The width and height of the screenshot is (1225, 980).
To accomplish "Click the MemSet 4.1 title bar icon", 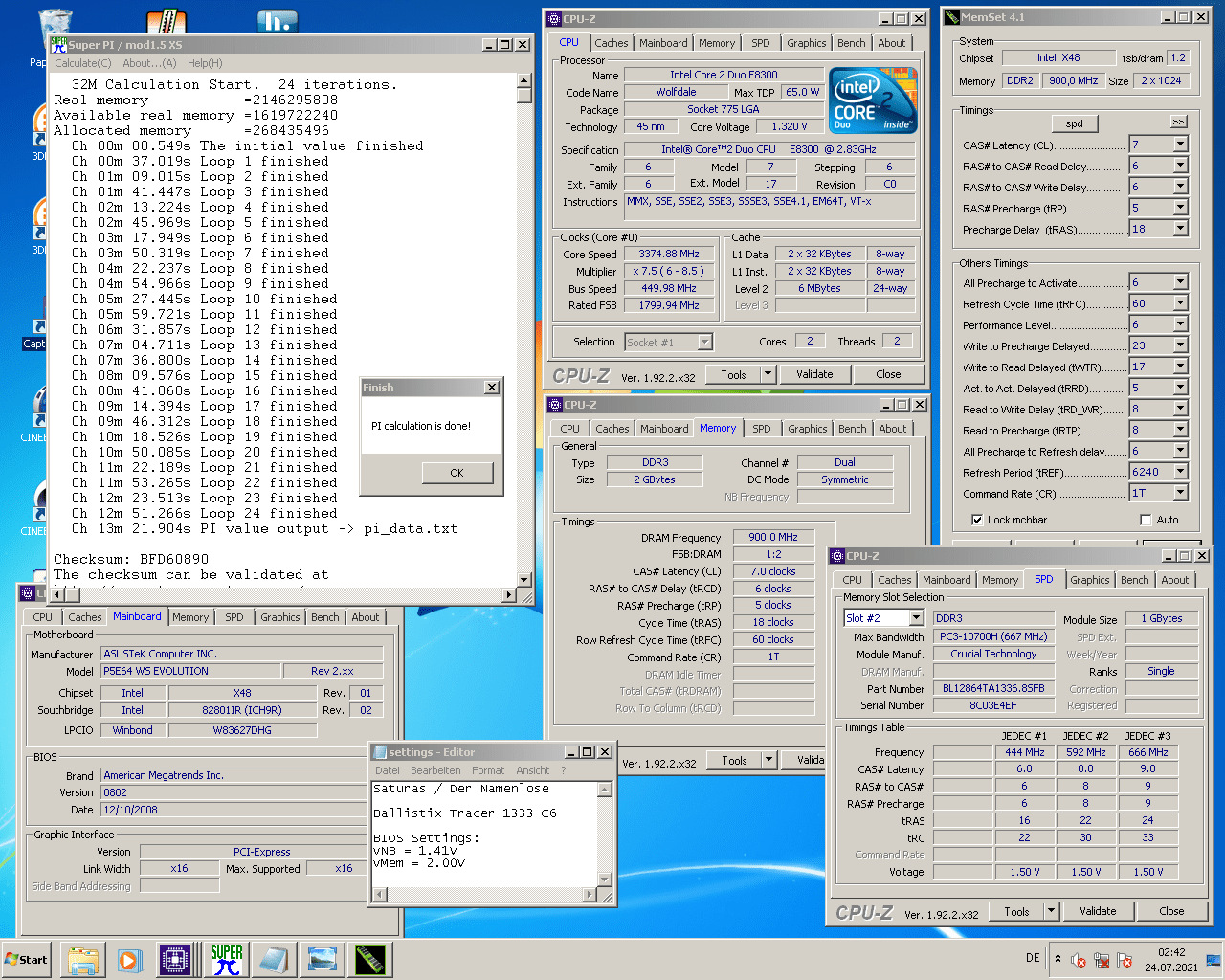I will (x=951, y=16).
